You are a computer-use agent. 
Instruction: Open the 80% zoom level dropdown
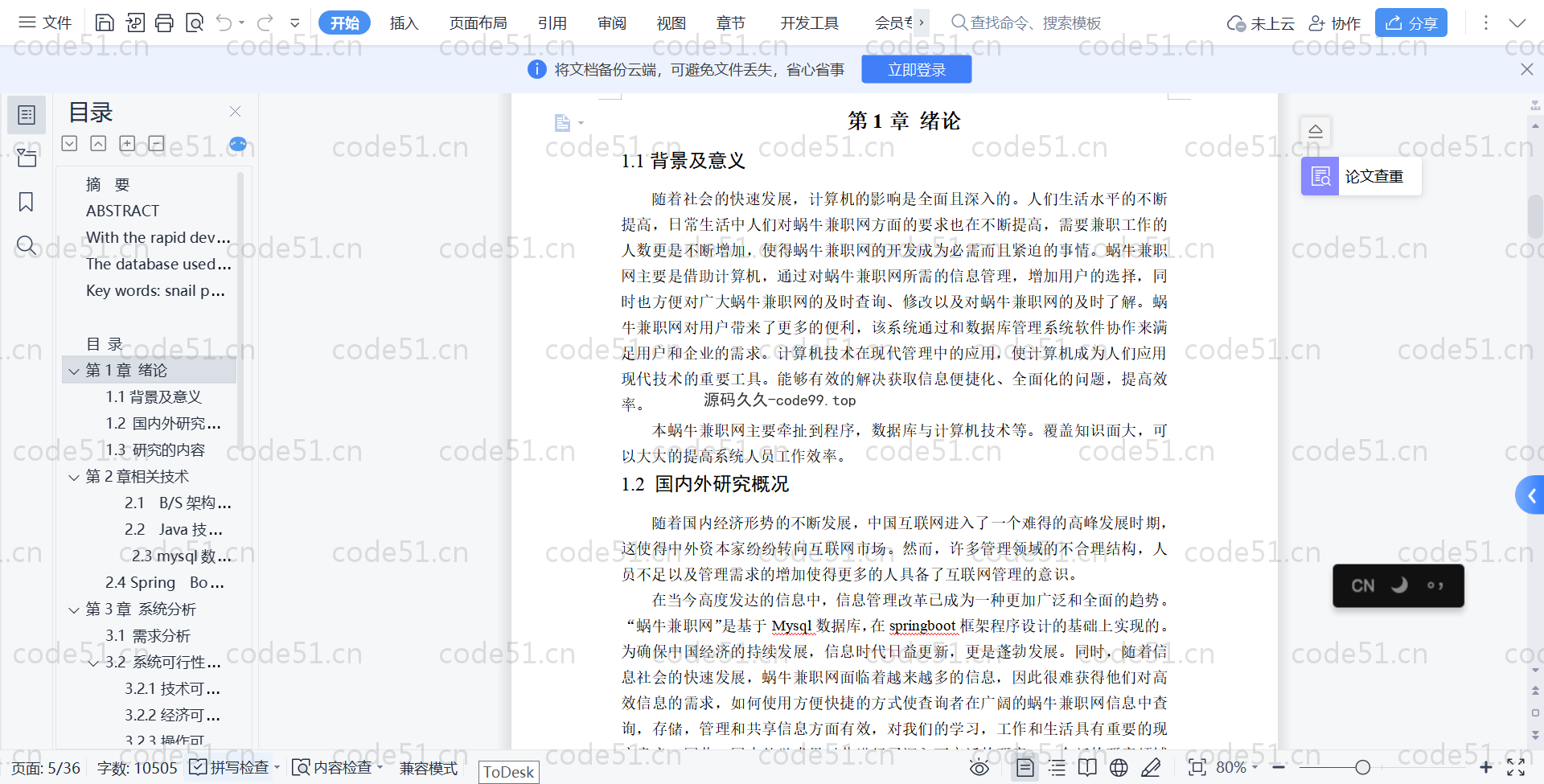point(1237,768)
